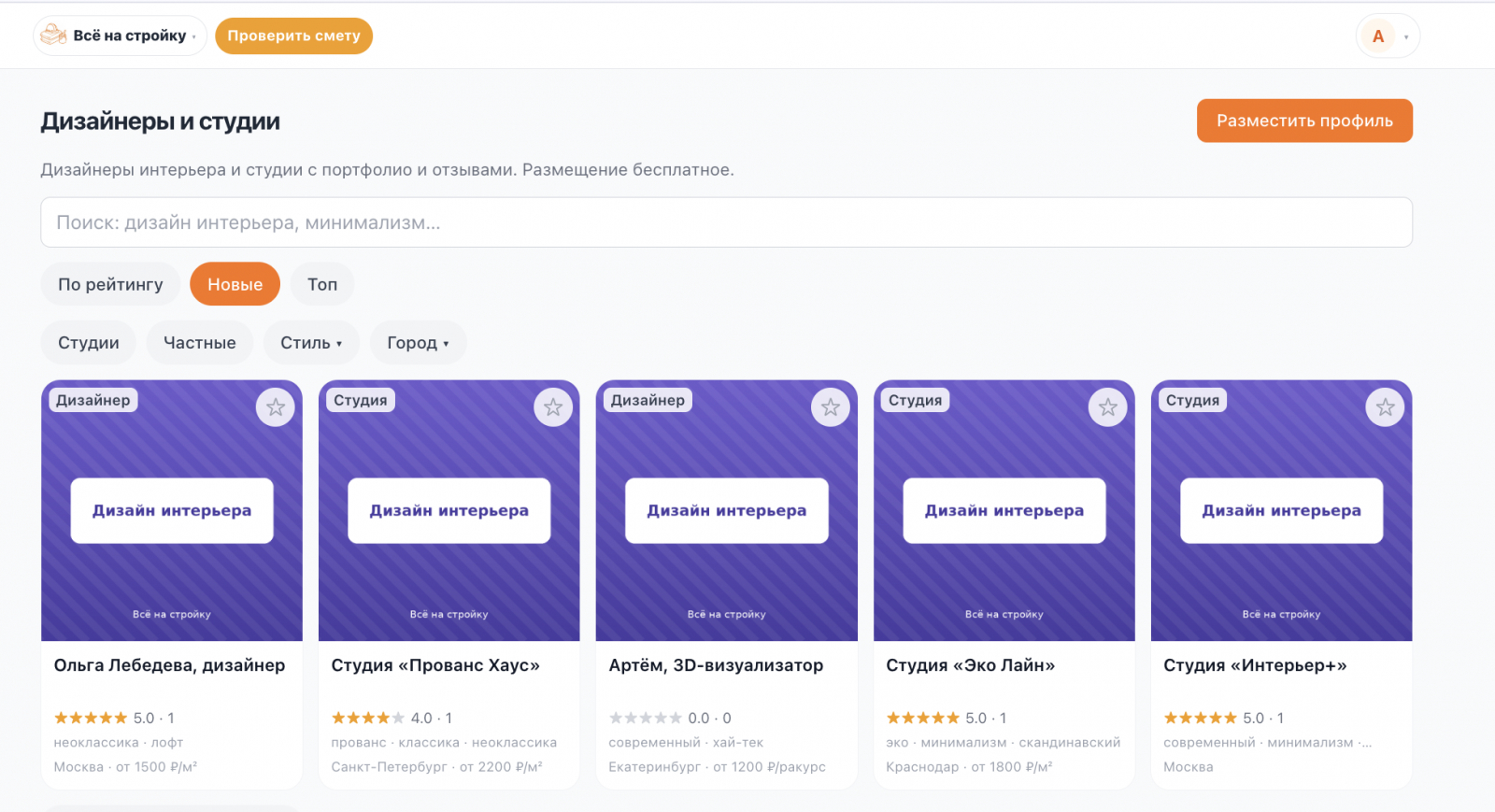Open the Ольга Лебедева, дизайнер title link
The image size is (1495, 812).
[169, 665]
